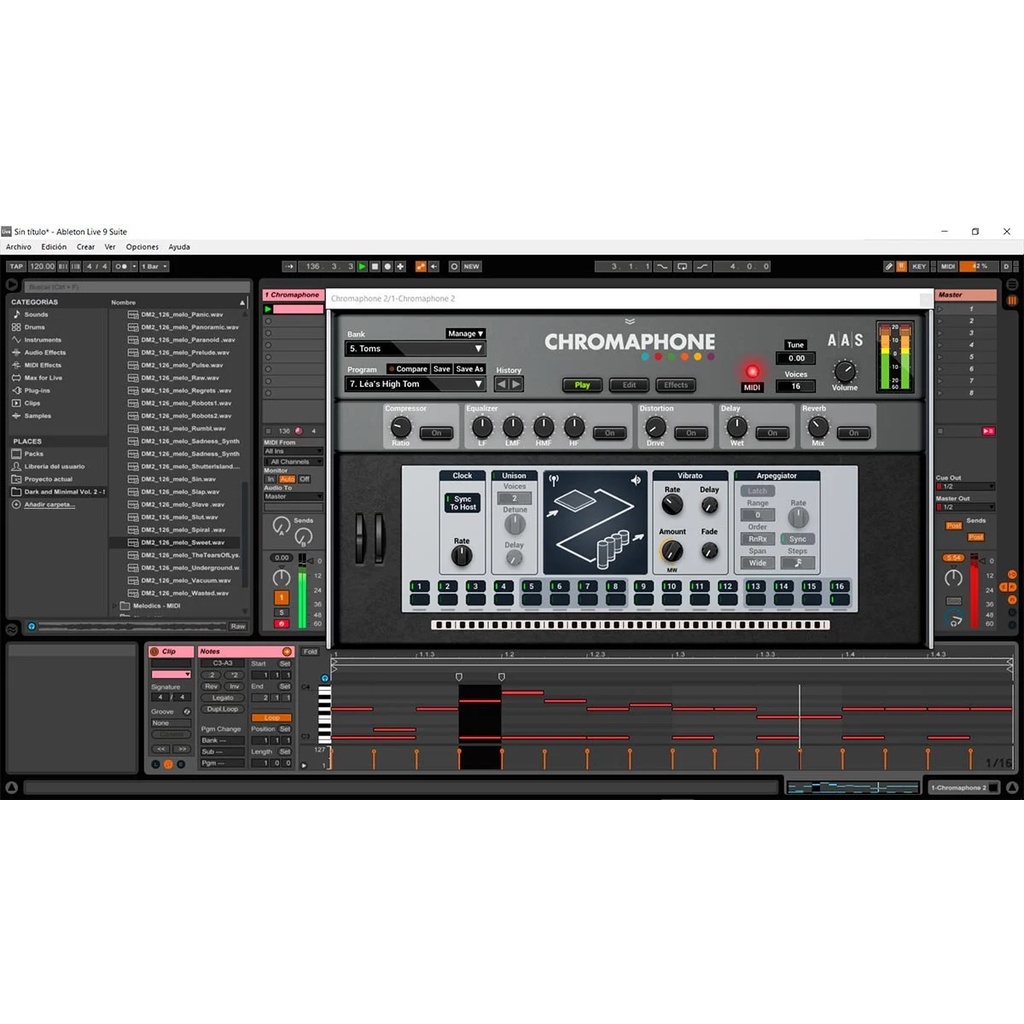Expand the Melodics - MIDI folder
Viewport: 1024px width, 1024px height.
coord(116,606)
